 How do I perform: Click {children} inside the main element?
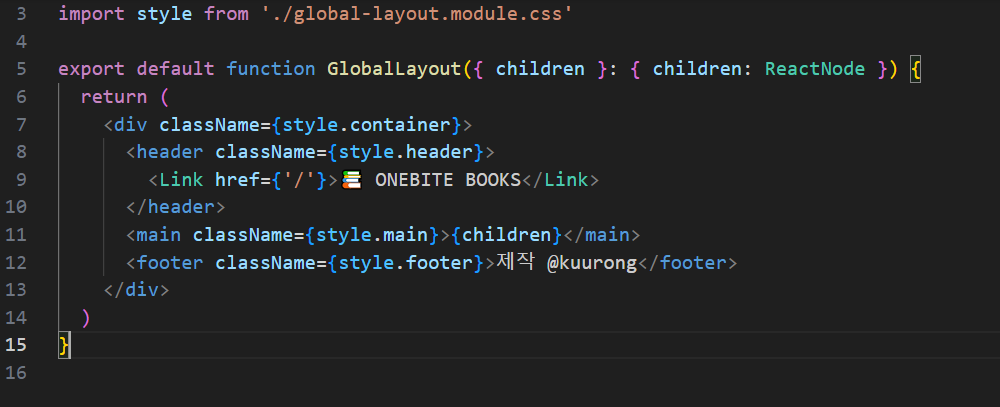coord(506,235)
